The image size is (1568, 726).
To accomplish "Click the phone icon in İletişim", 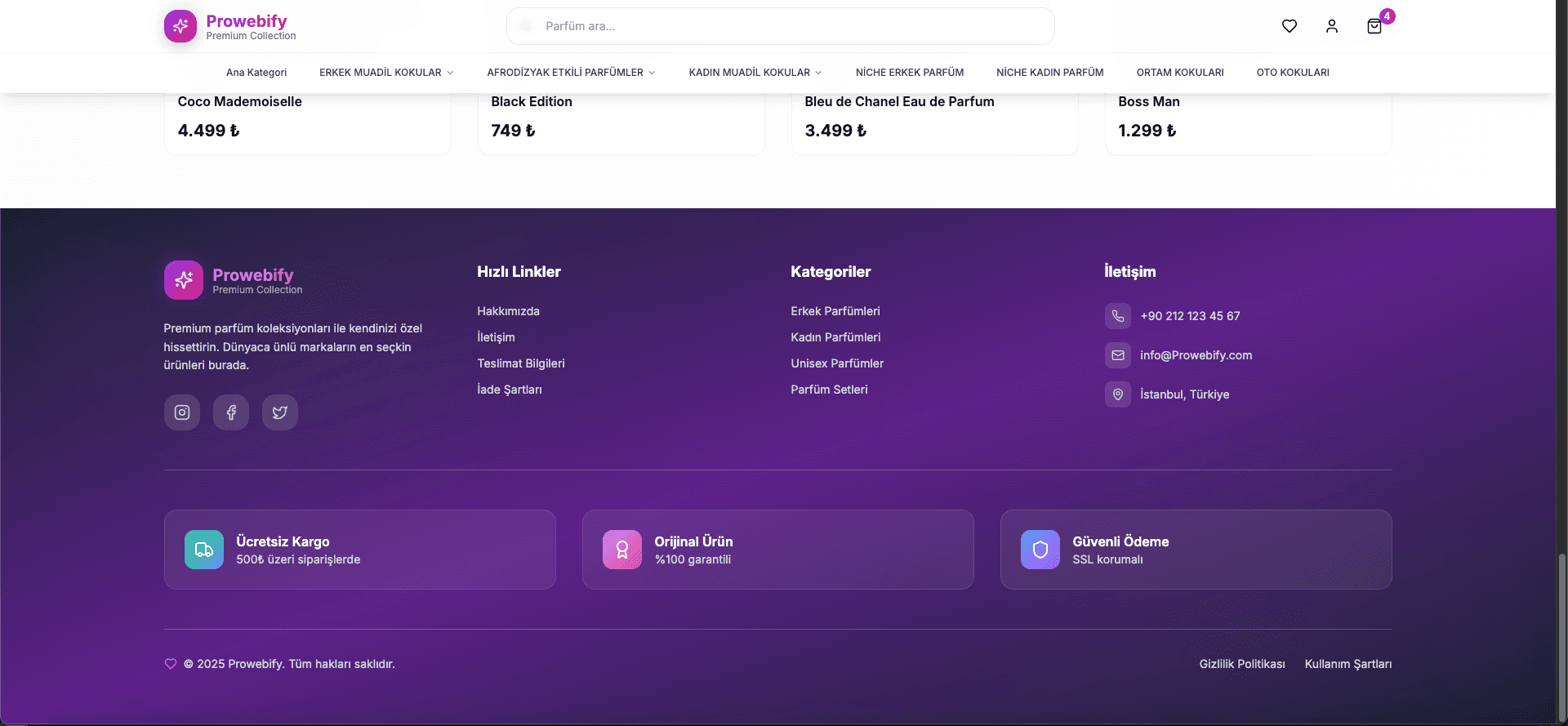I will pyautogui.click(x=1117, y=316).
